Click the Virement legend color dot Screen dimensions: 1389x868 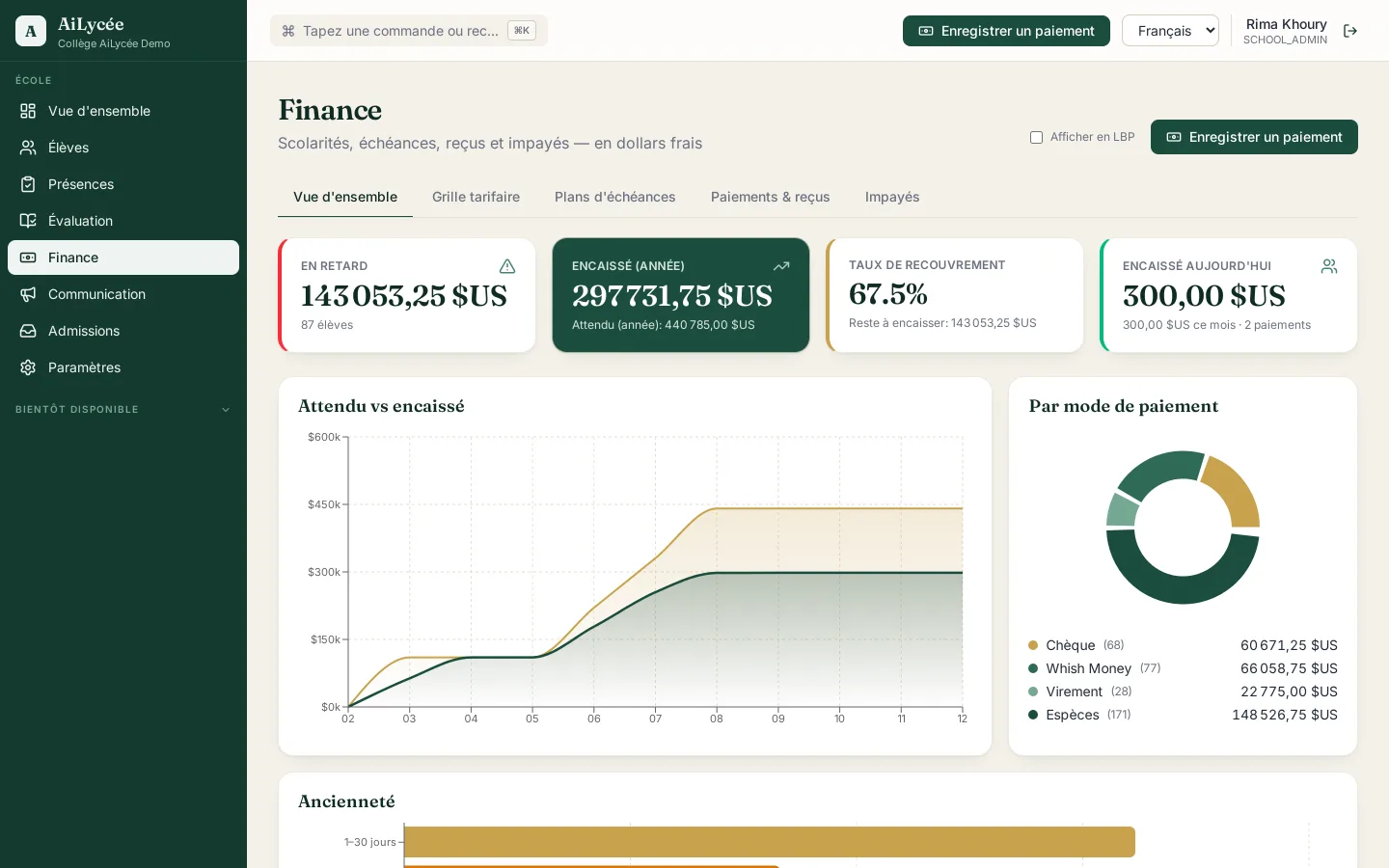(x=1033, y=692)
